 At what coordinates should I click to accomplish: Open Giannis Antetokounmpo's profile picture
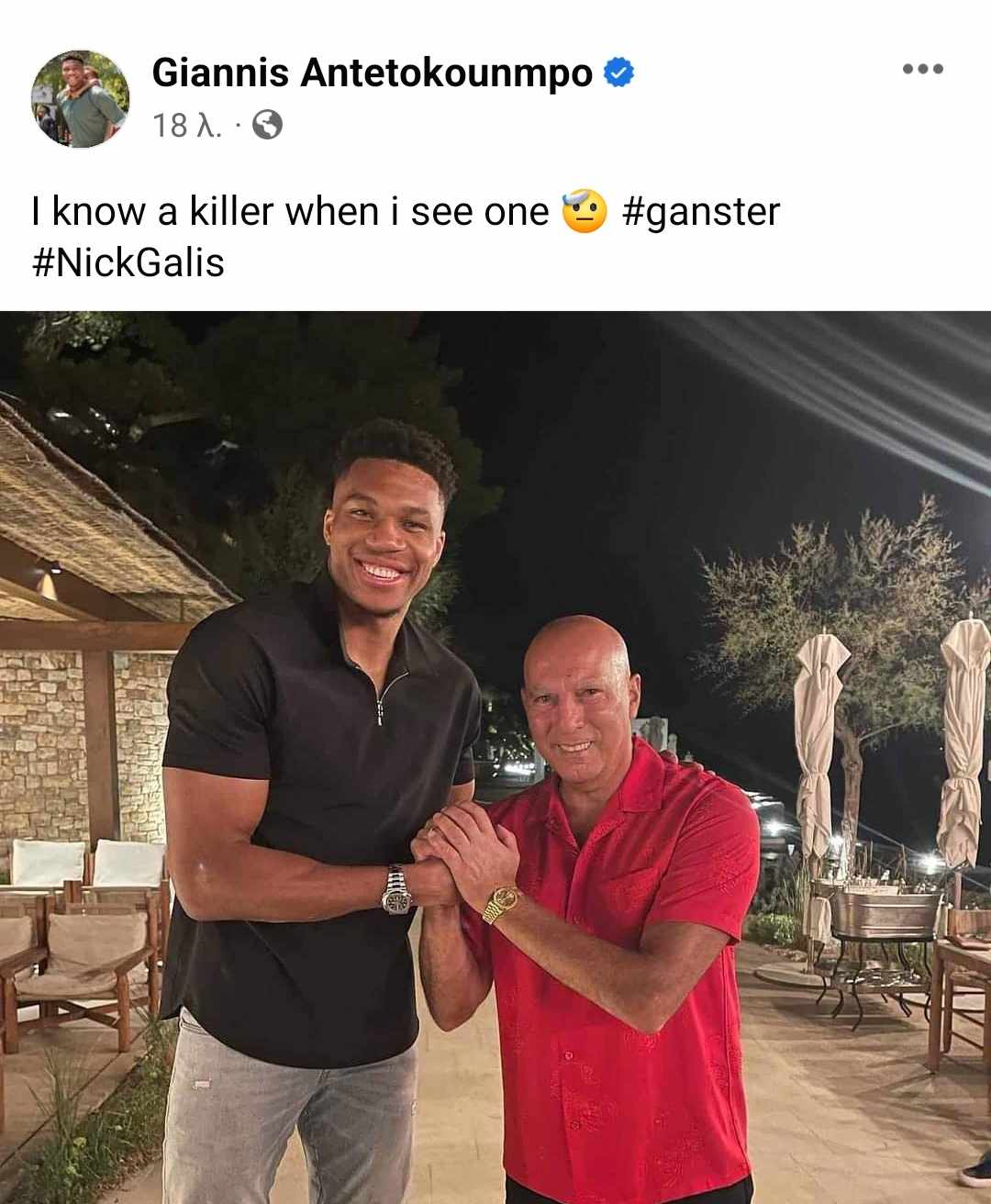click(x=81, y=98)
